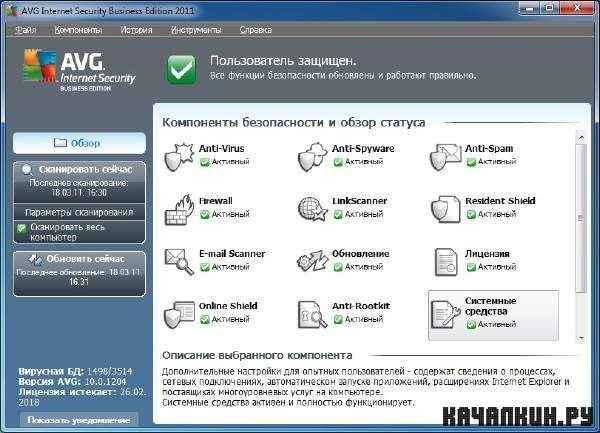Open the Anti-Virus component icon

click(179, 157)
